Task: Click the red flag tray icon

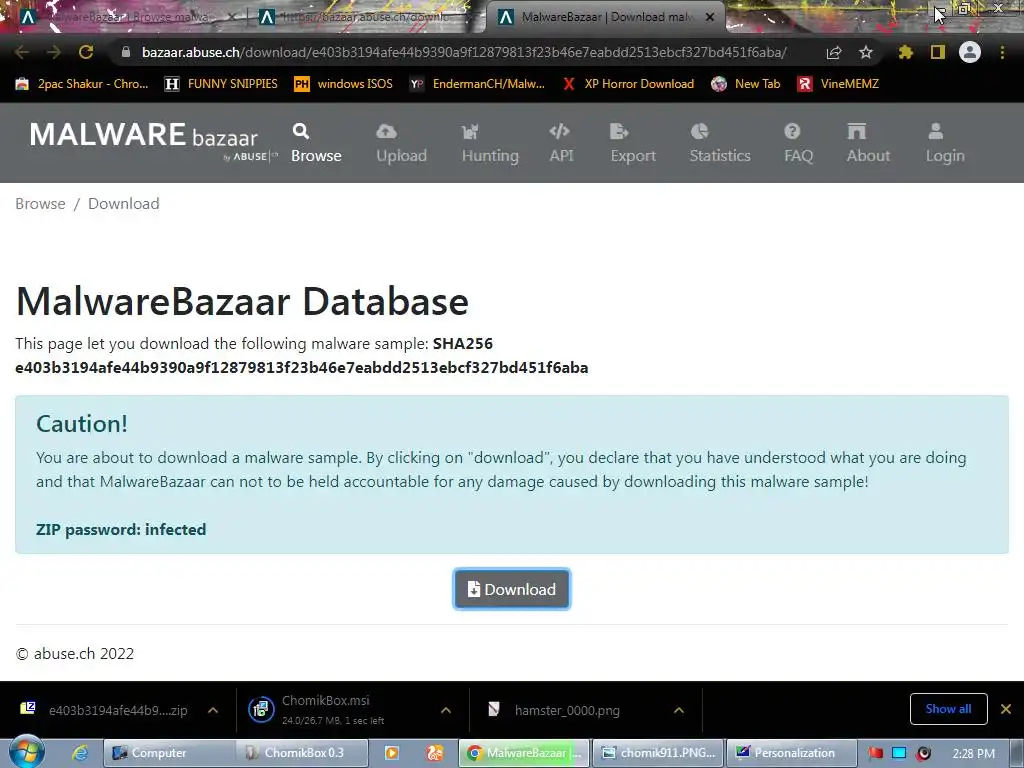Action: point(875,753)
